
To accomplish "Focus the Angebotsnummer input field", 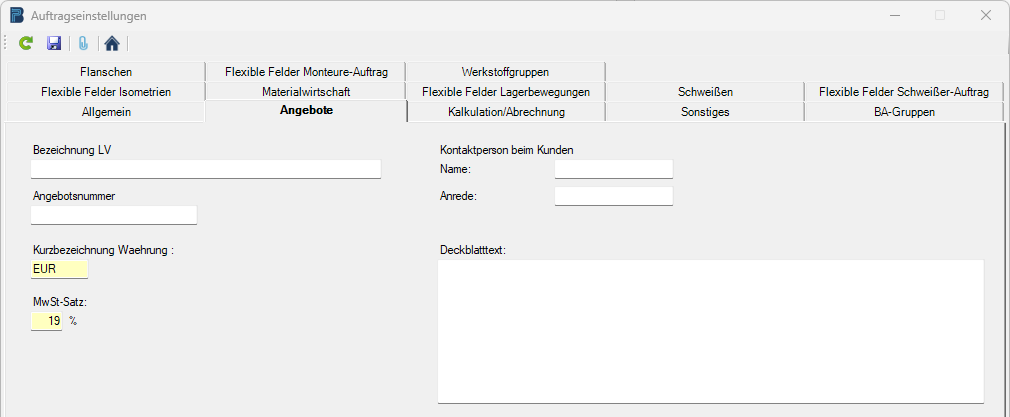I will (x=114, y=215).
